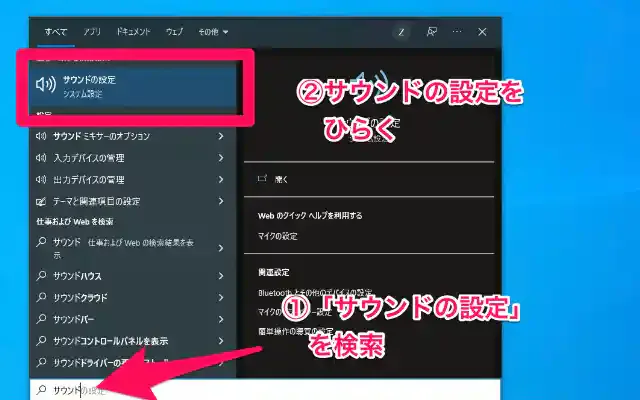Screen dimensions: 640x400
Task: Expand arrow for サウンドバー
Action: coord(221,319)
